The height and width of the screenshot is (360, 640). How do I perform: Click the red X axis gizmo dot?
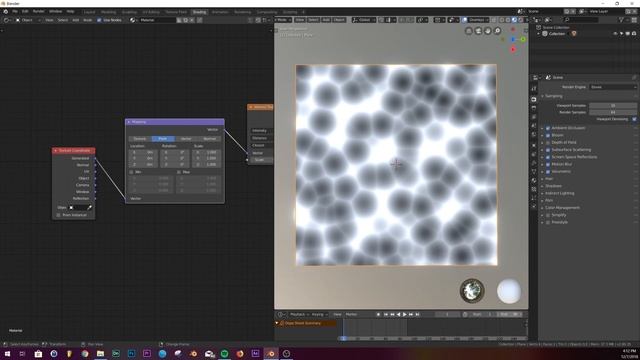coord(513,50)
